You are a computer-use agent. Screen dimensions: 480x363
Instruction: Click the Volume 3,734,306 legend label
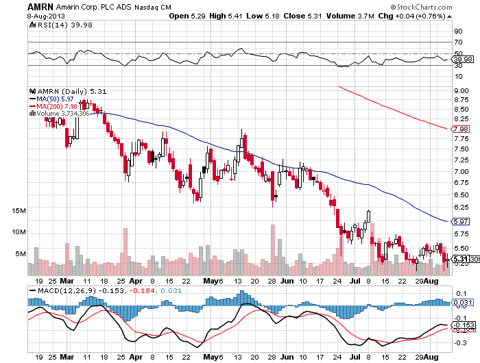63,114
